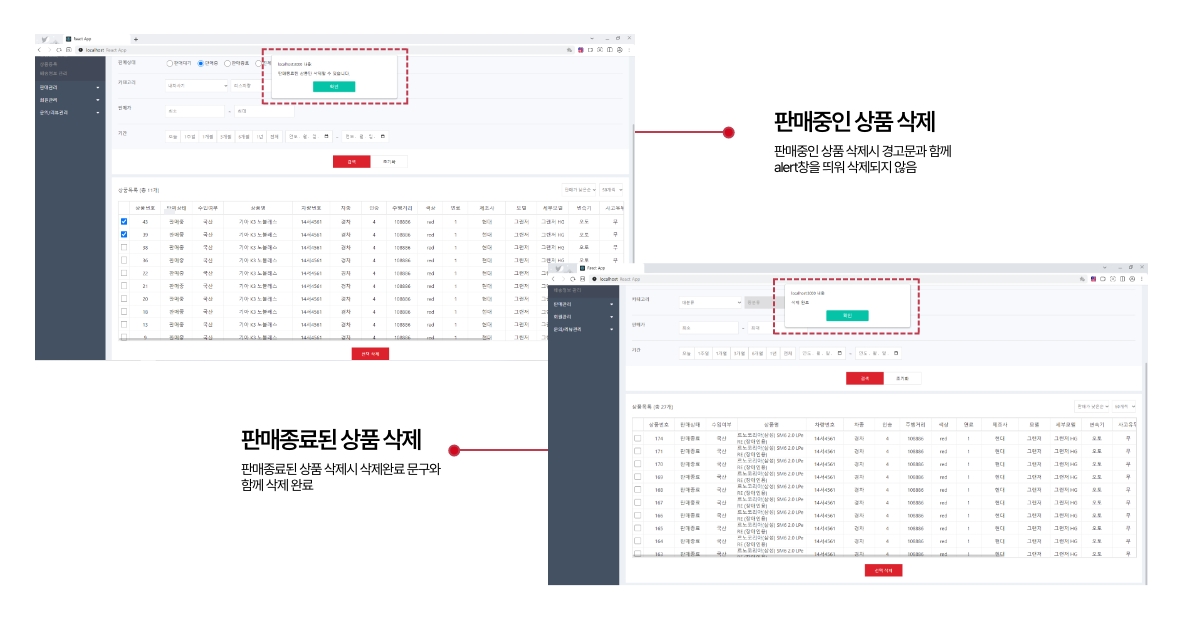
Task: Choose 전체 period option in 판매종료 window
Action: (x=787, y=353)
